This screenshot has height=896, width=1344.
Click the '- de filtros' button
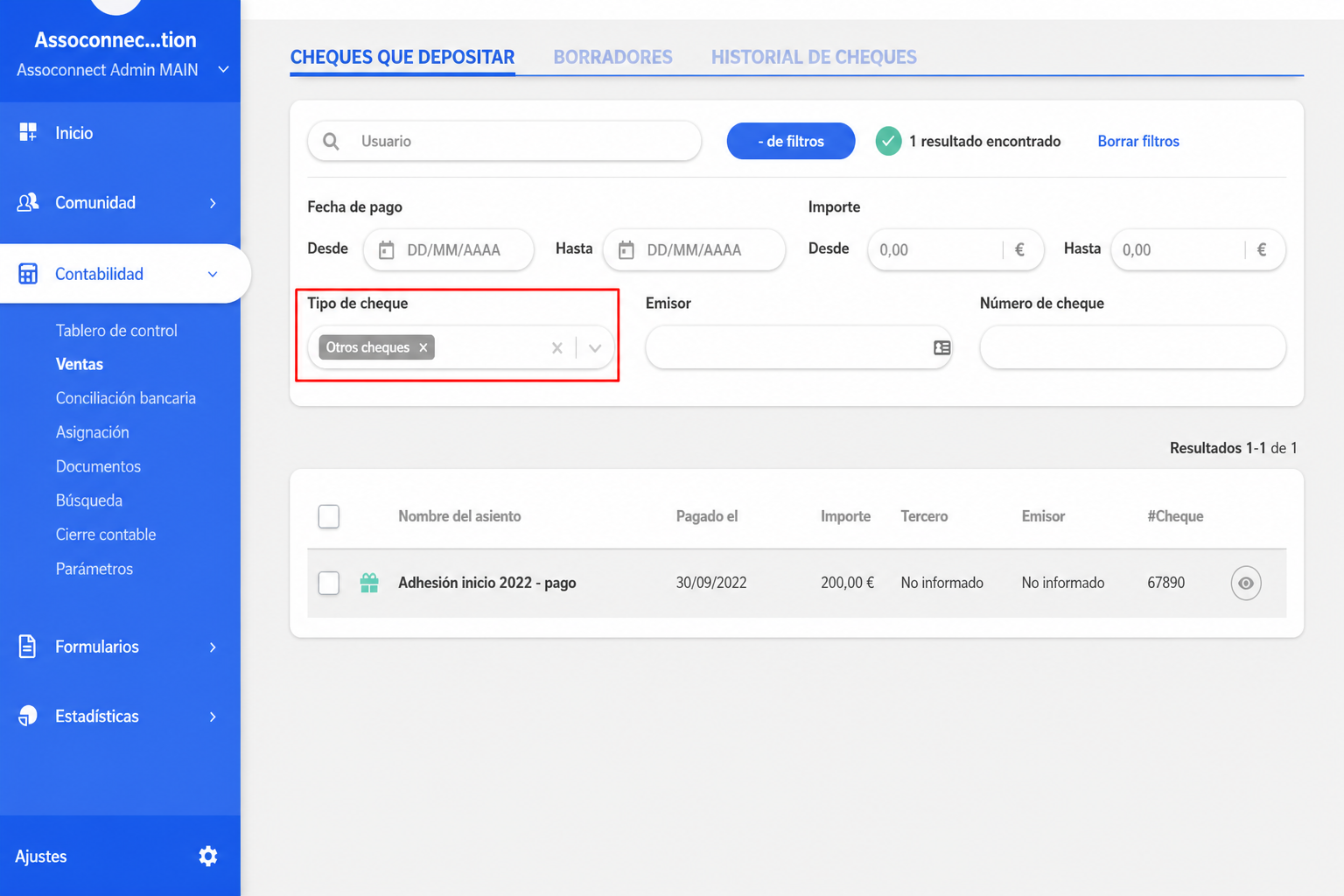pos(791,141)
